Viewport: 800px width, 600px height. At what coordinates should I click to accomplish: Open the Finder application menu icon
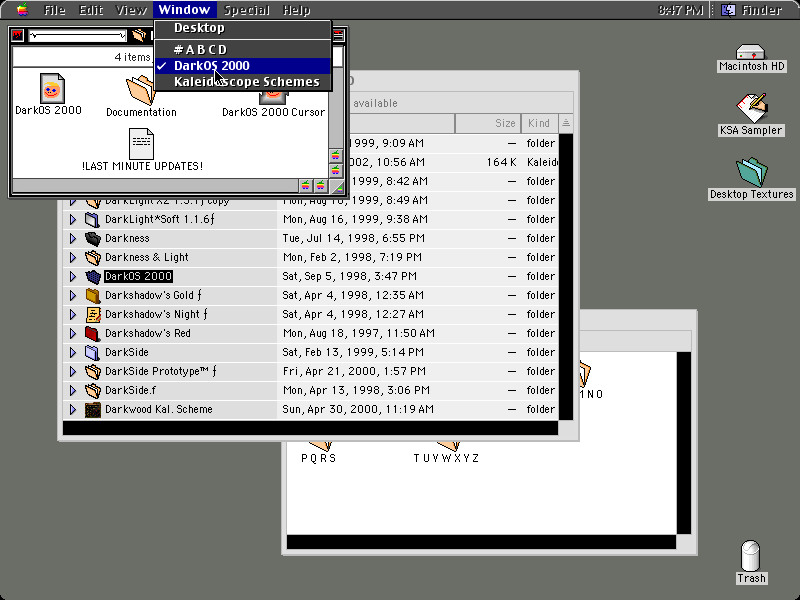click(728, 10)
